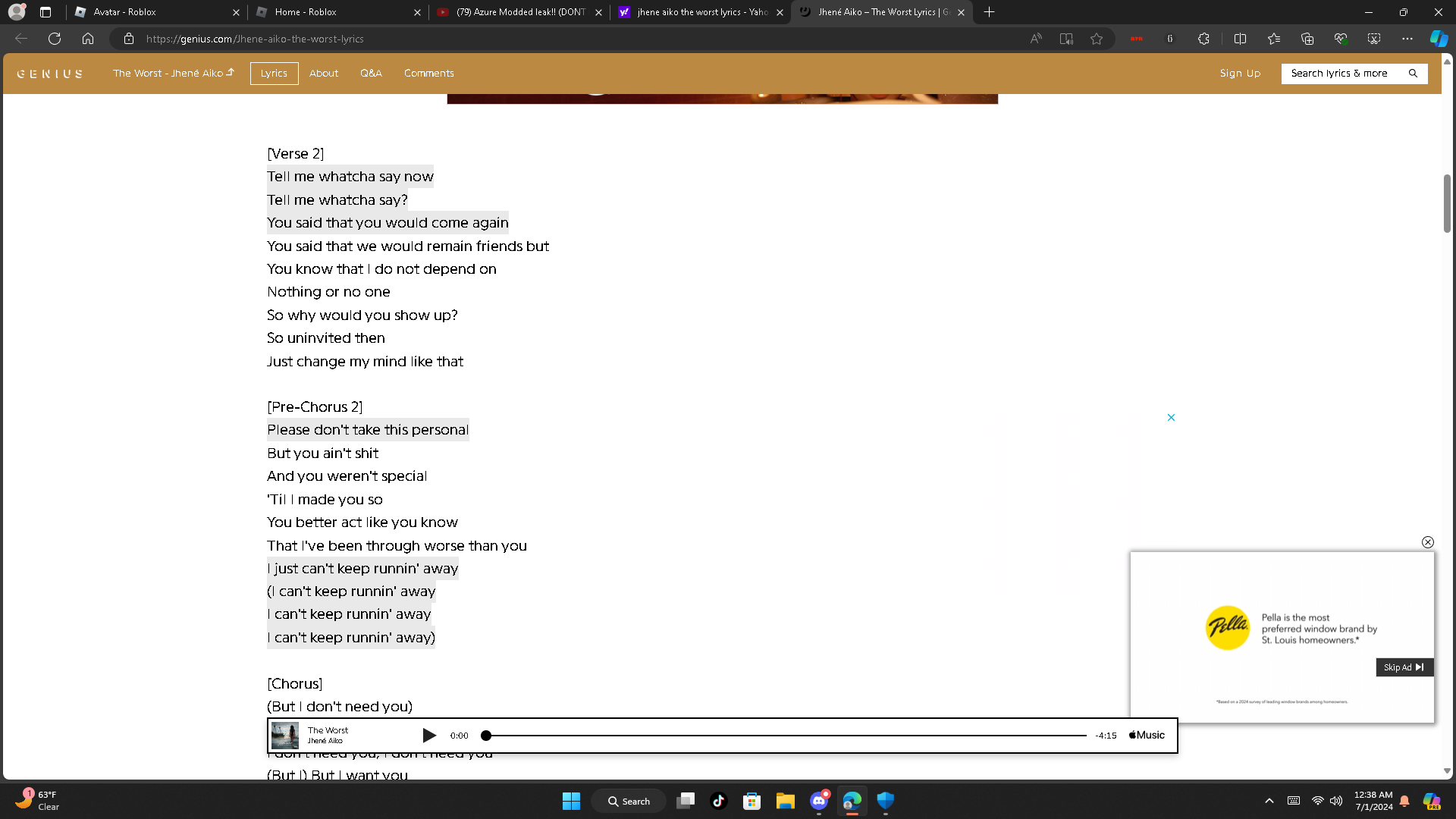The width and height of the screenshot is (1456, 819).
Task: Click the Genius search magnifier icon
Action: 1413,74
